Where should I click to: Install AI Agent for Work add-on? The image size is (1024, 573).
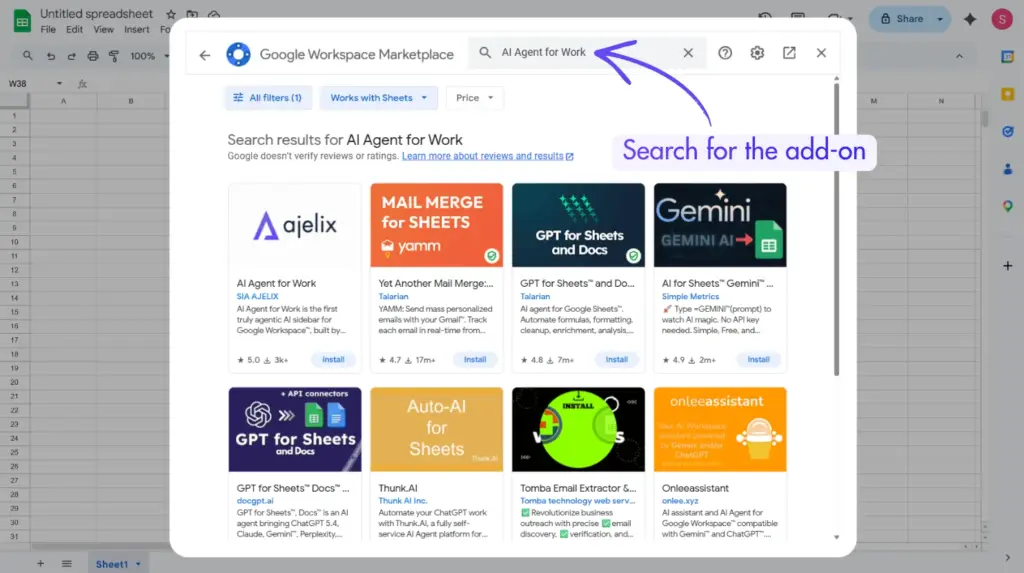[x=333, y=360]
